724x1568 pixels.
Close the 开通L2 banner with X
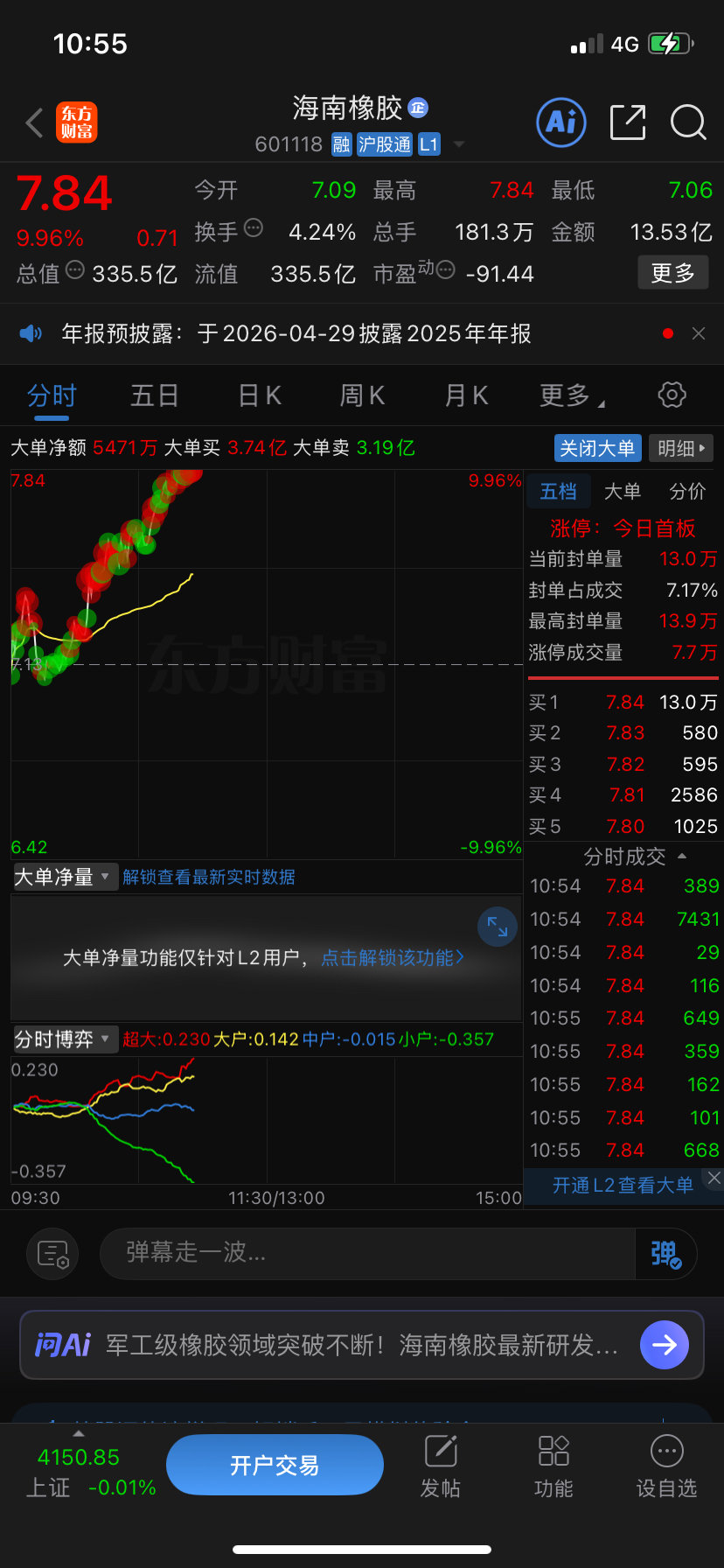pos(714,1178)
